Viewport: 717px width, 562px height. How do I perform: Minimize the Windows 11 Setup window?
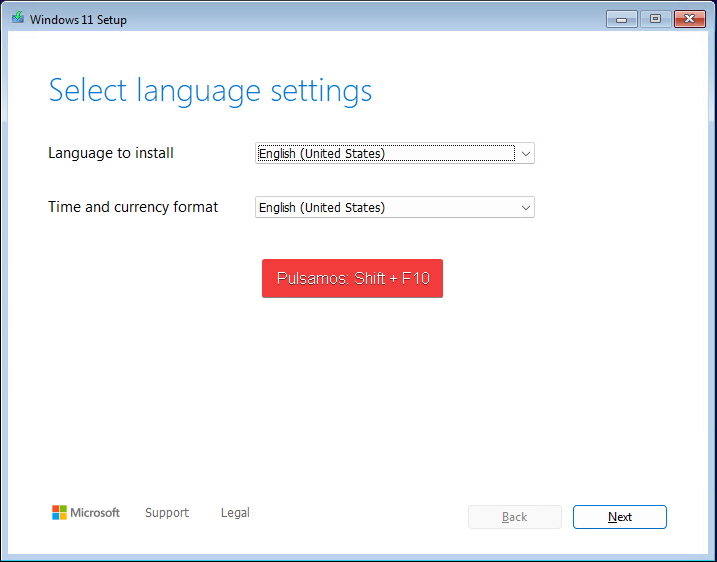622,19
